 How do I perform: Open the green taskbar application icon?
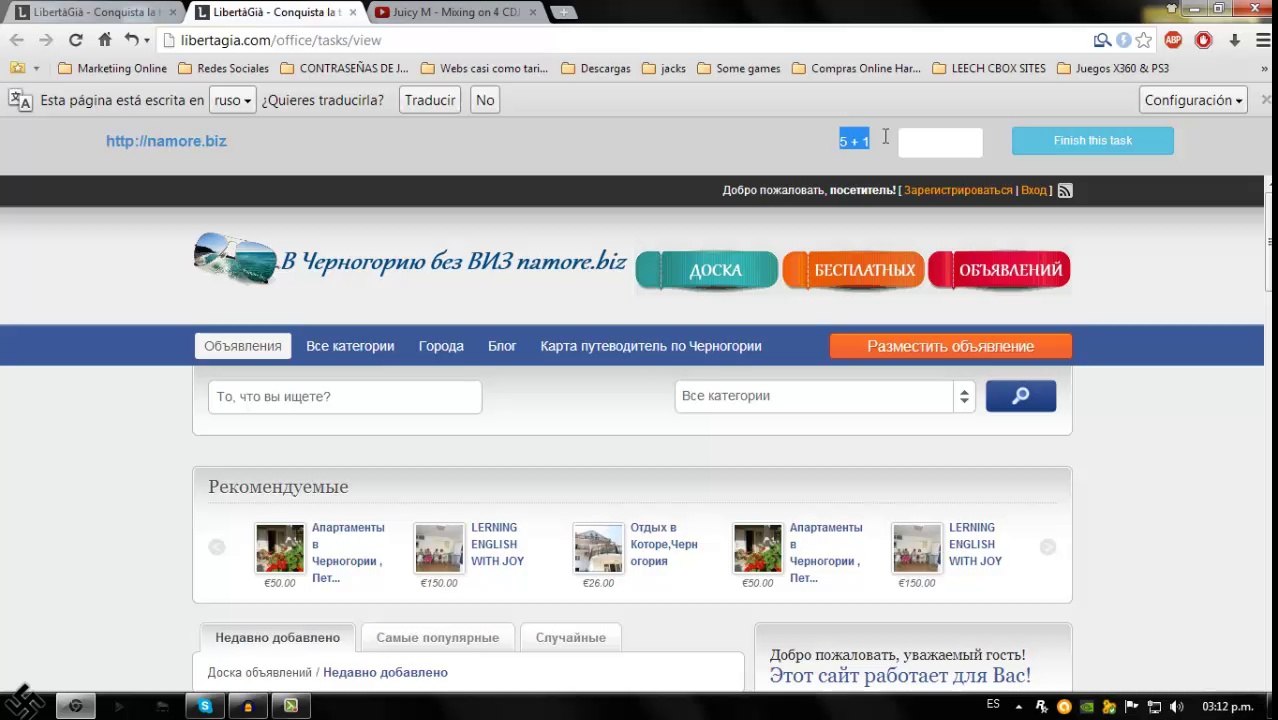click(291, 706)
